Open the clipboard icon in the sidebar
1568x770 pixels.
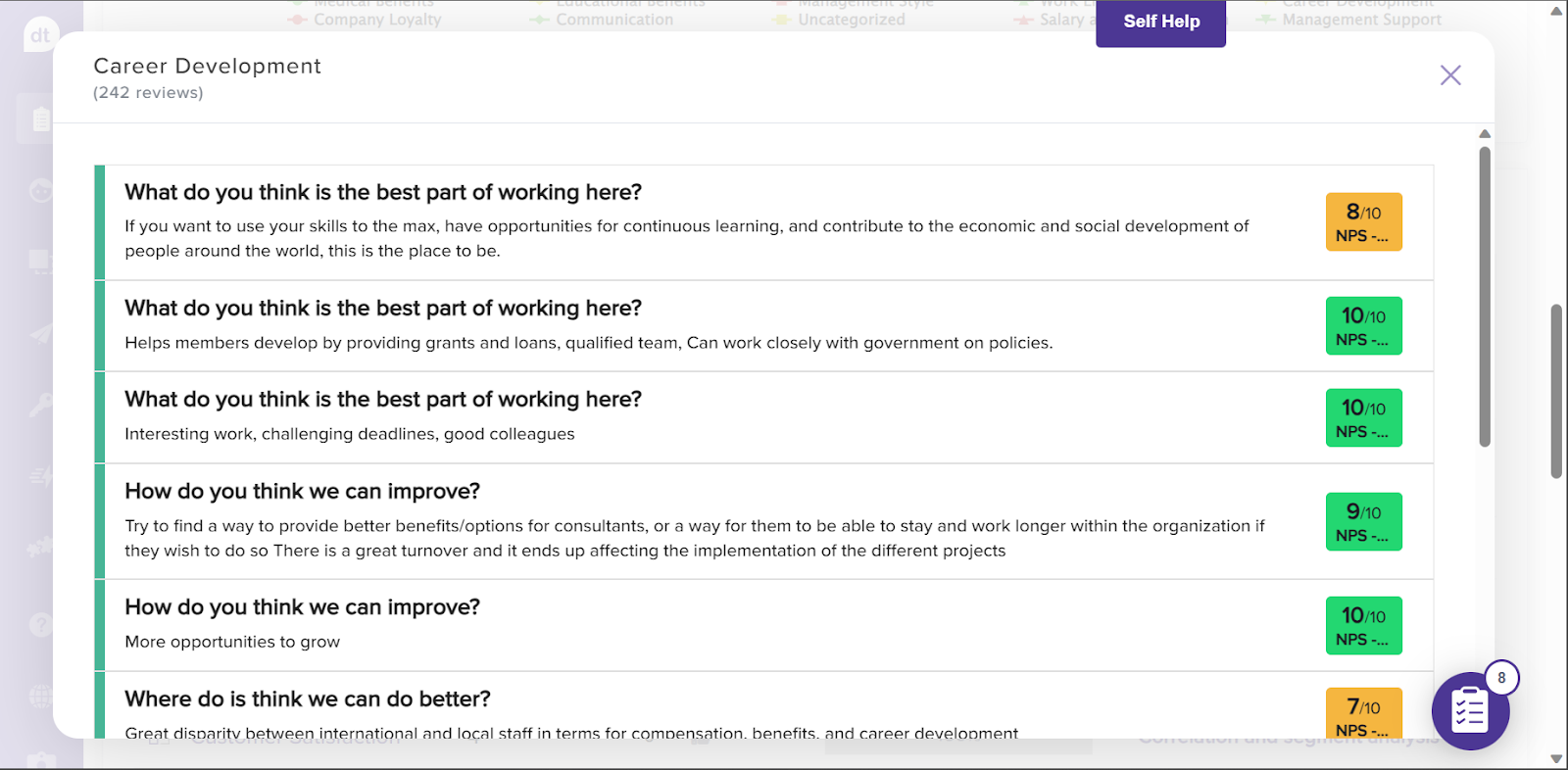40,120
